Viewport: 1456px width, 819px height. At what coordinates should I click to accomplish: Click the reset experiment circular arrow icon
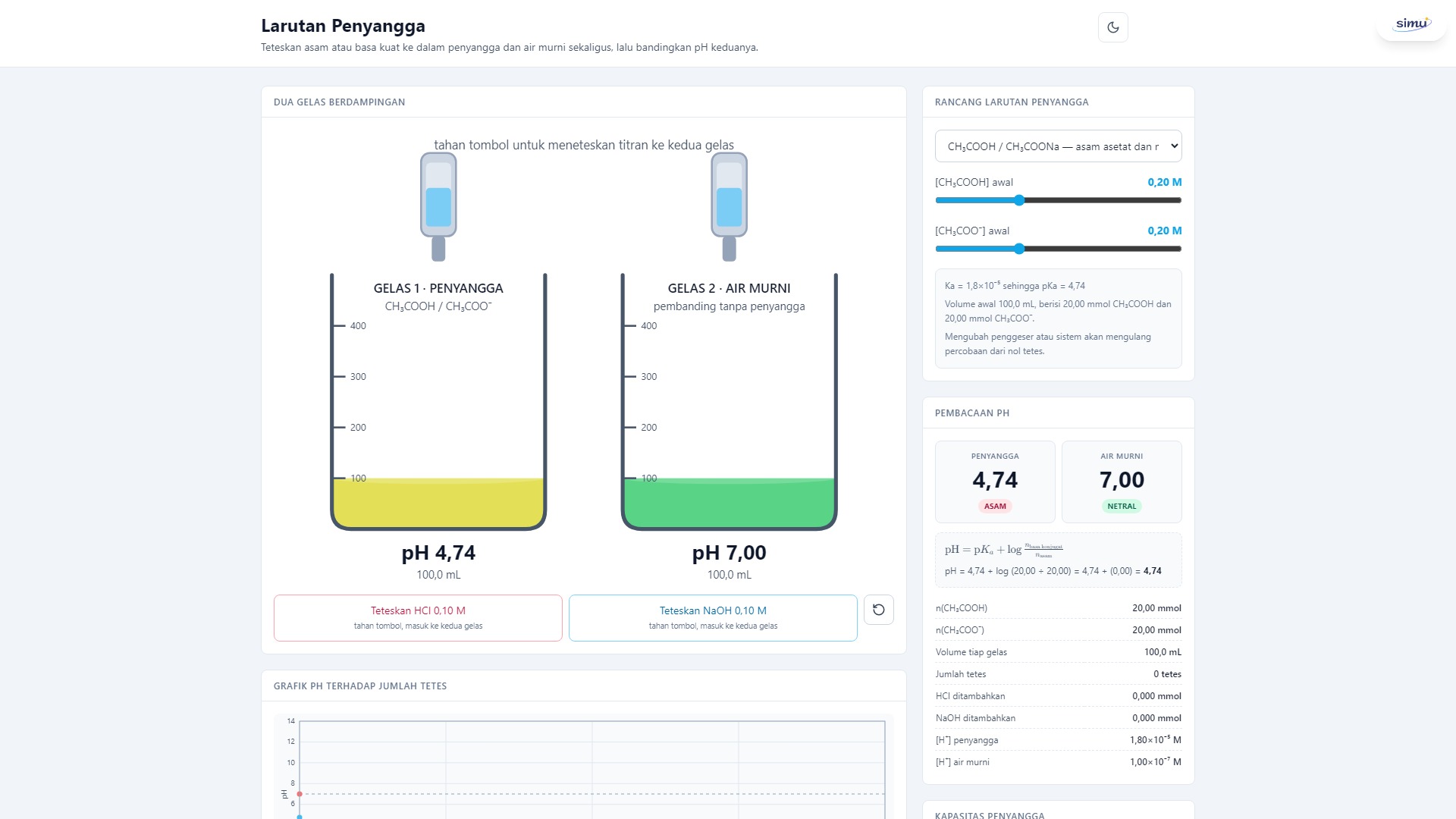click(x=878, y=610)
